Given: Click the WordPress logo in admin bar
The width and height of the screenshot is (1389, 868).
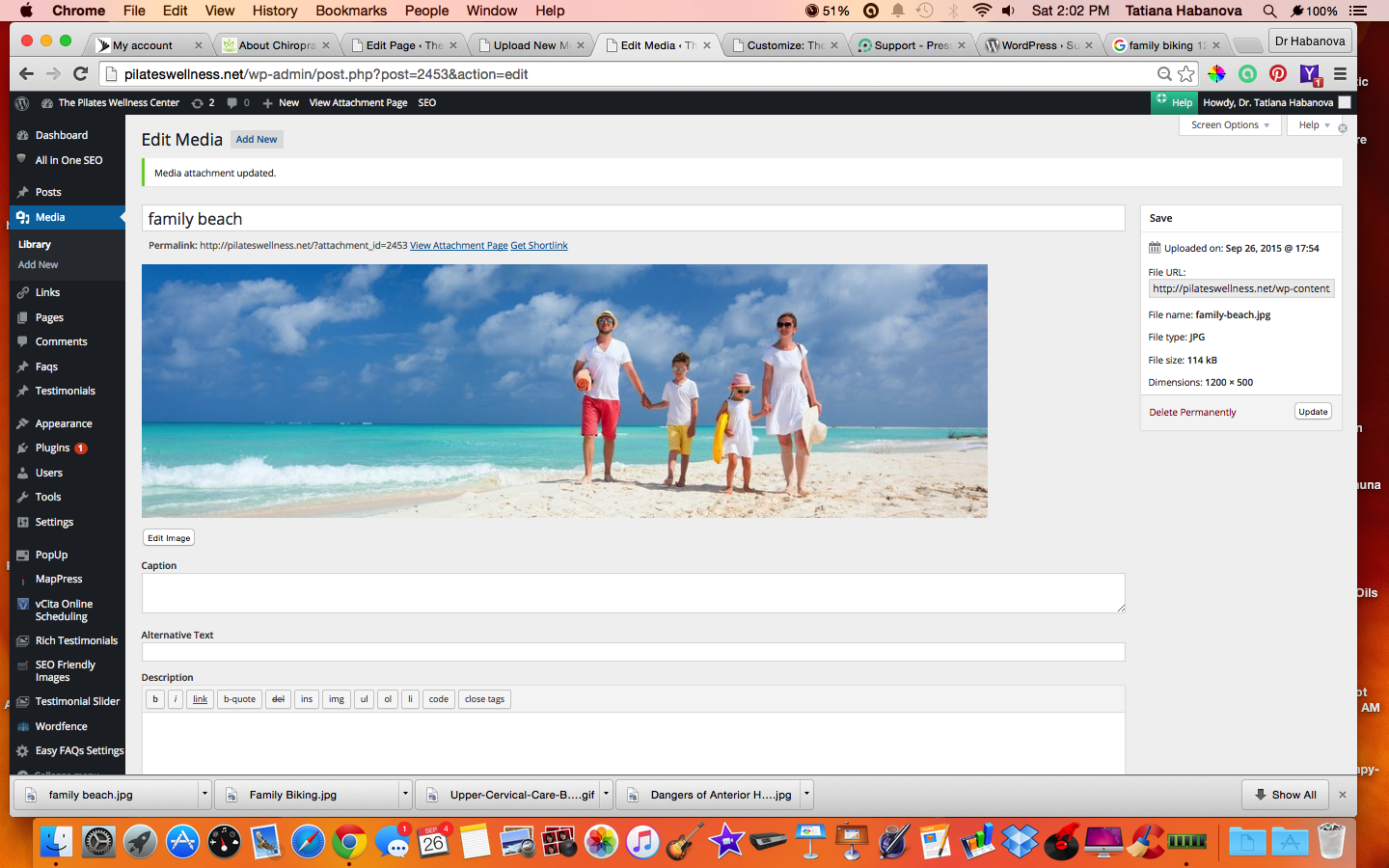Looking at the screenshot, I should [x=22, y=102].
